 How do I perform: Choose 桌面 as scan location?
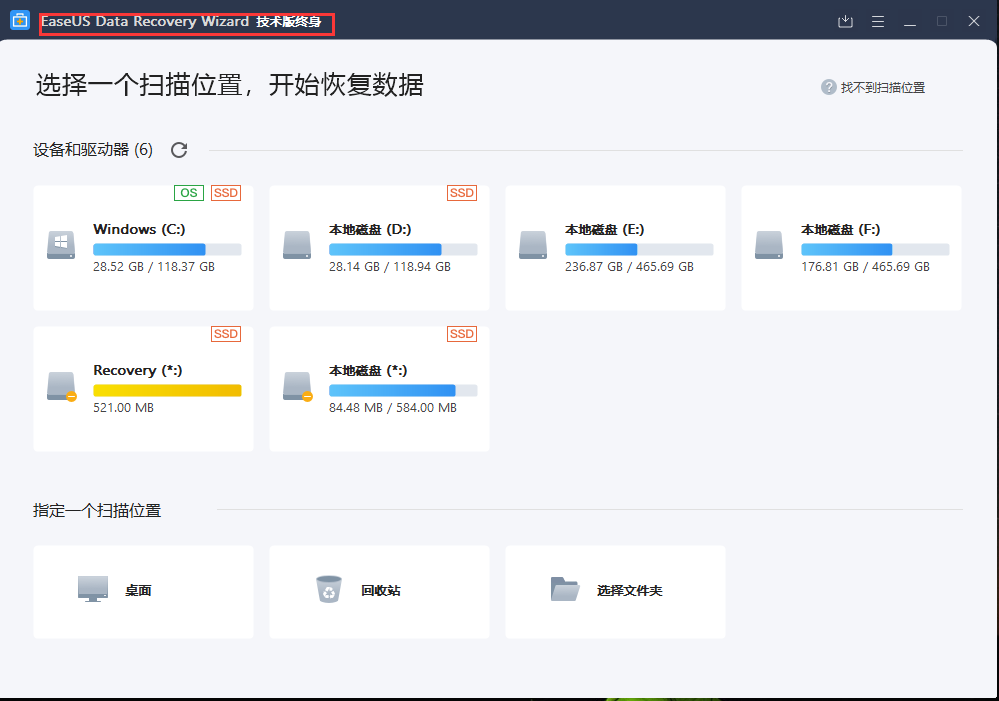pyautogui.click(x=143, y=591)
